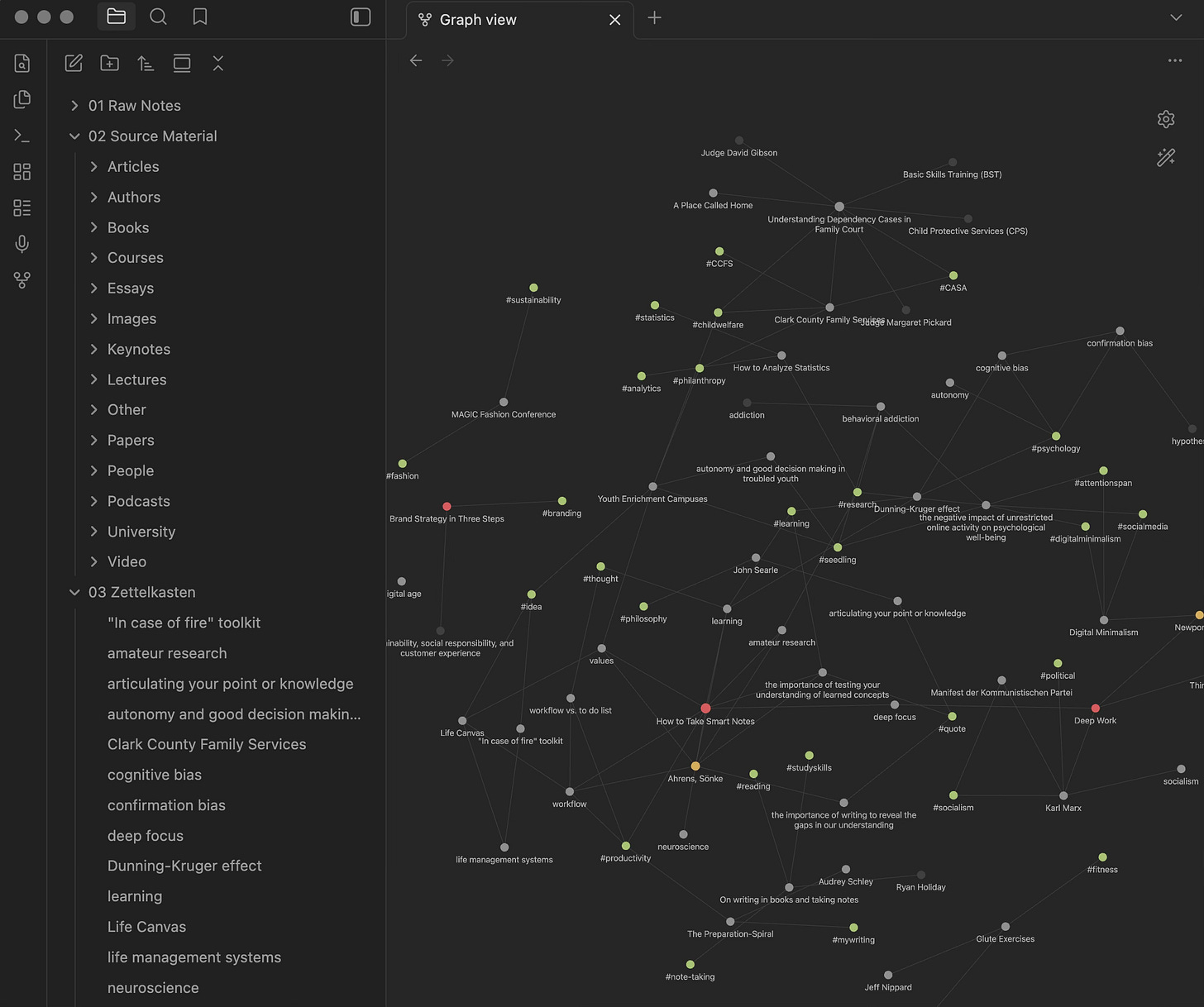Click the #productivity tag node
This screenshot has height=1007, width=1204.
626,846
